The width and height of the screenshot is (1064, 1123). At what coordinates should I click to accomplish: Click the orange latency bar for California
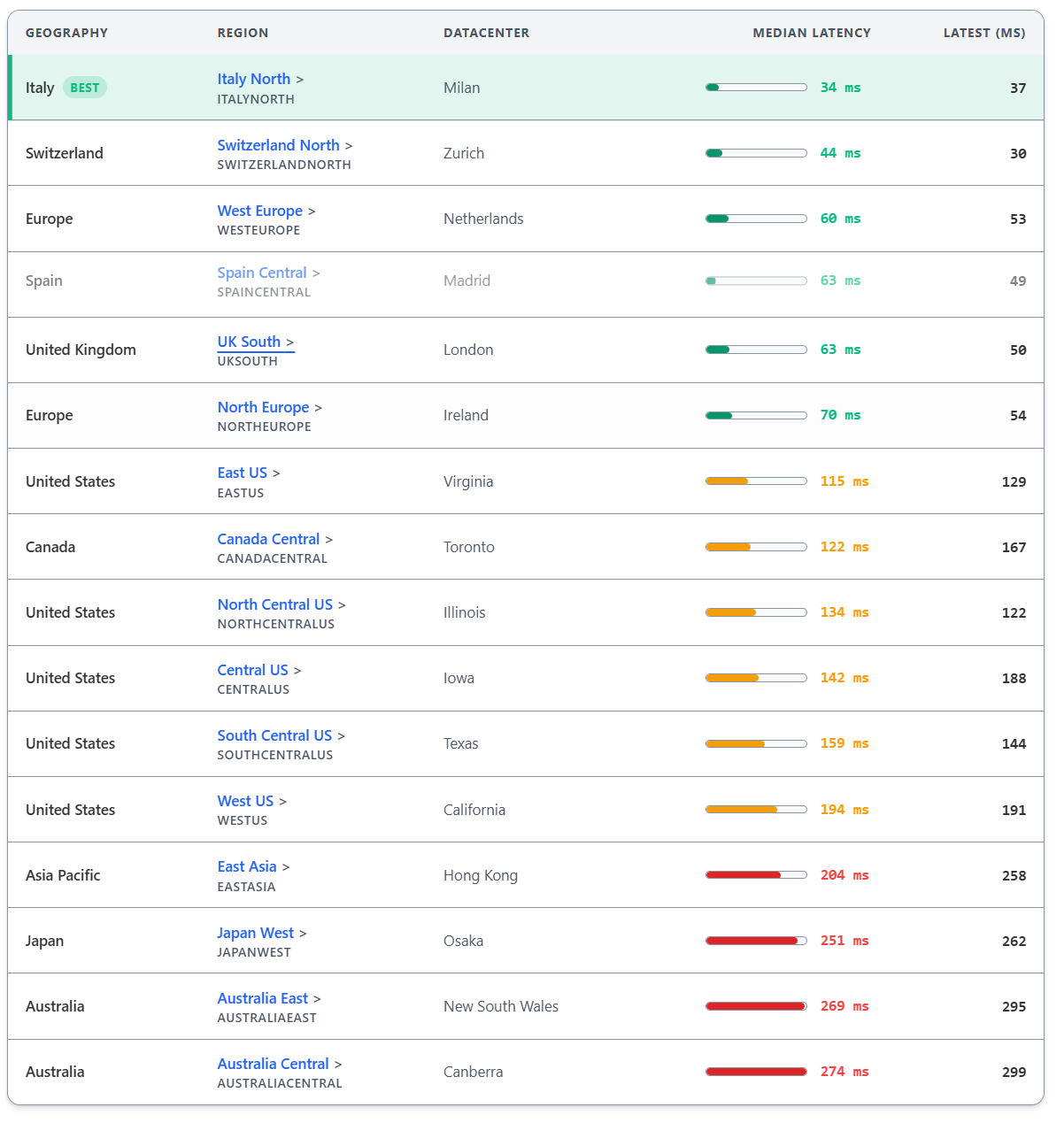click(756, 810)
